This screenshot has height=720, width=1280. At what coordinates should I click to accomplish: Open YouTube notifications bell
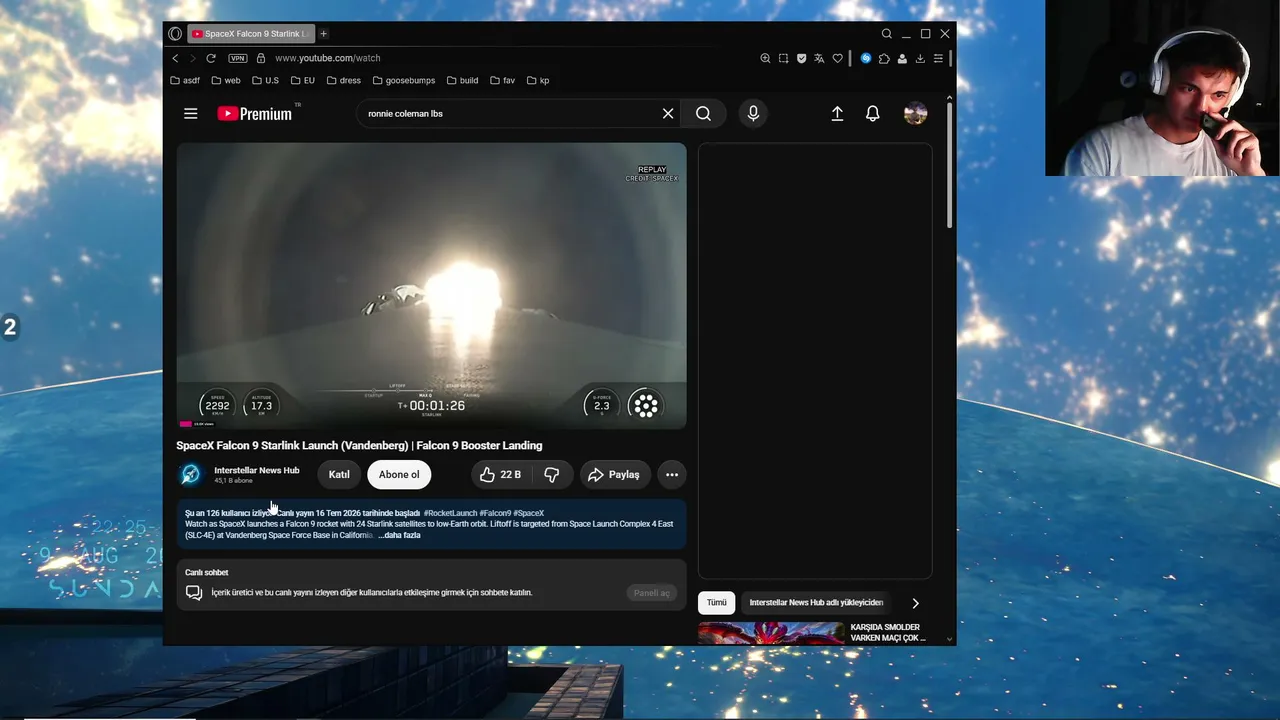coord(873,114)
